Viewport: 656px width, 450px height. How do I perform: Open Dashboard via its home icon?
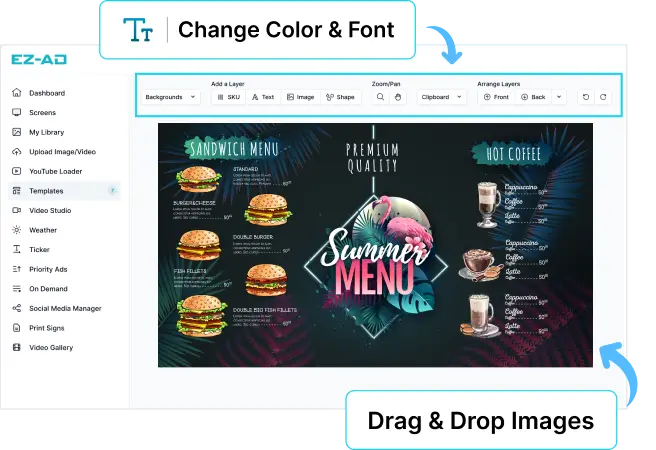(x=17, y=93)
